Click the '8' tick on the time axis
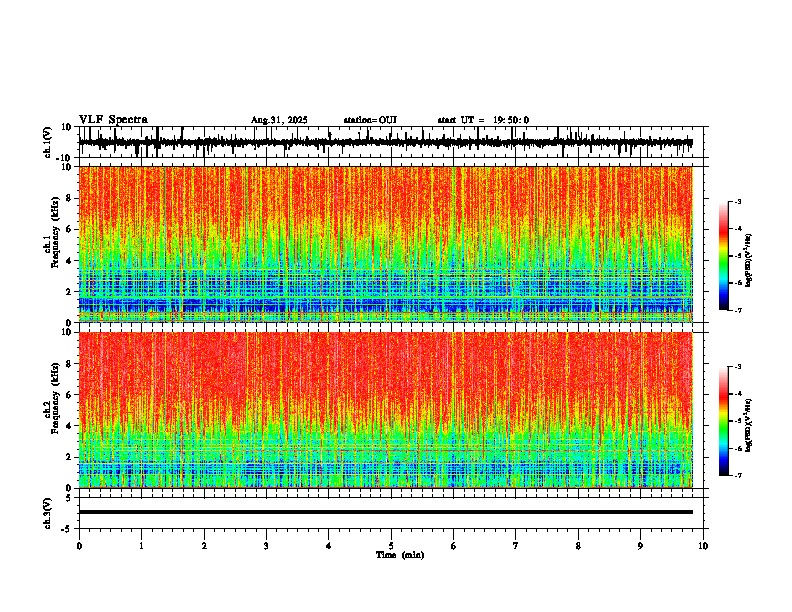 coord(578,546)
